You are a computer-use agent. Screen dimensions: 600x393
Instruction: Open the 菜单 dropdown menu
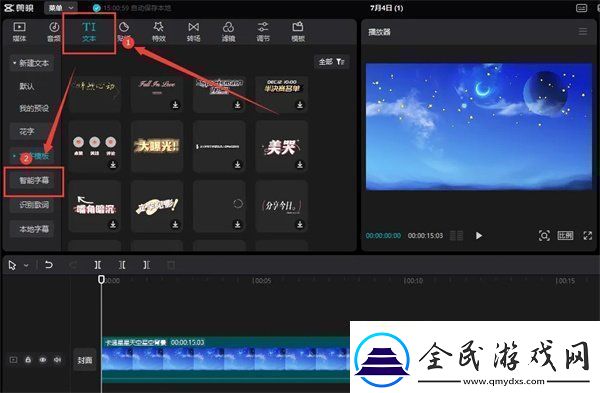pyautogui.click(x=60, y=8)
